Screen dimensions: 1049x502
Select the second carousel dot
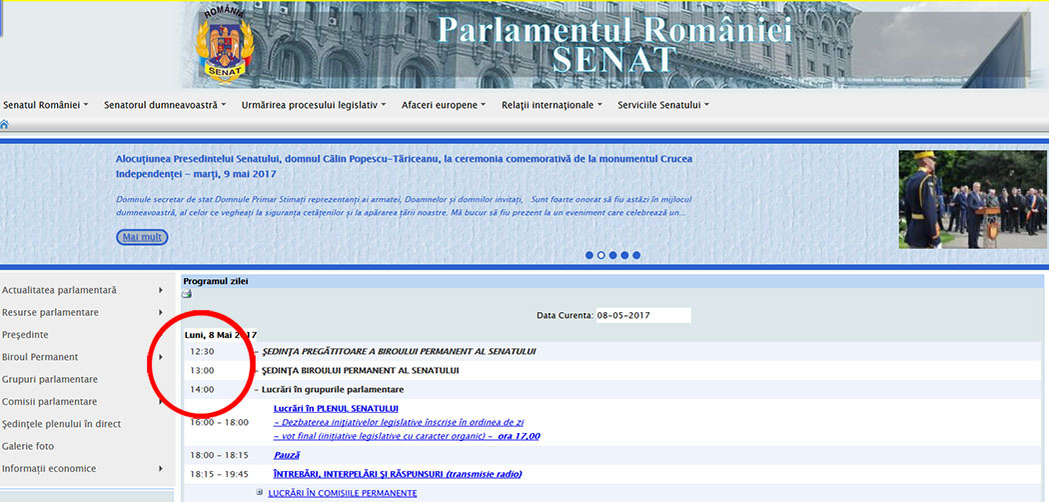coord(601,255)
